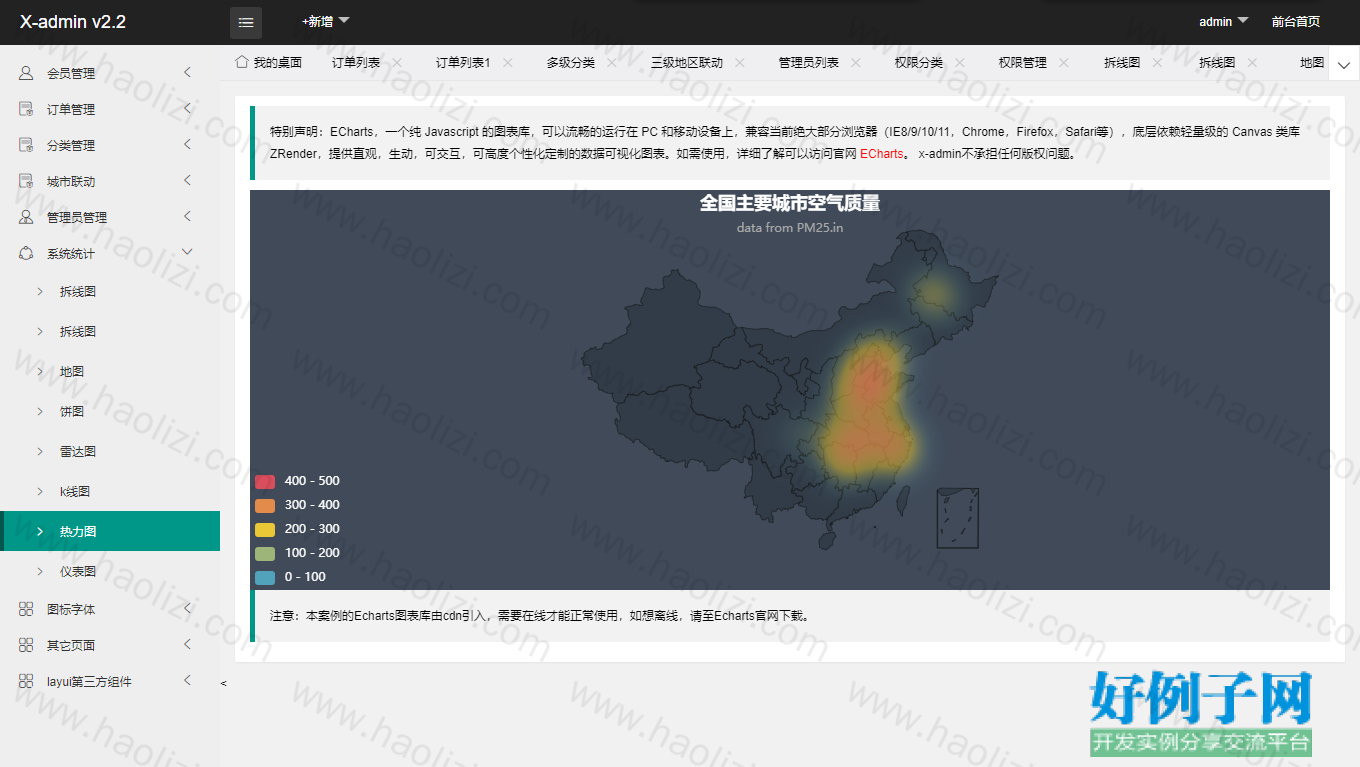Toggle the 400 - 500 legend range
Viewport: 1360px width, 767px height.
[x=265, y=481]
